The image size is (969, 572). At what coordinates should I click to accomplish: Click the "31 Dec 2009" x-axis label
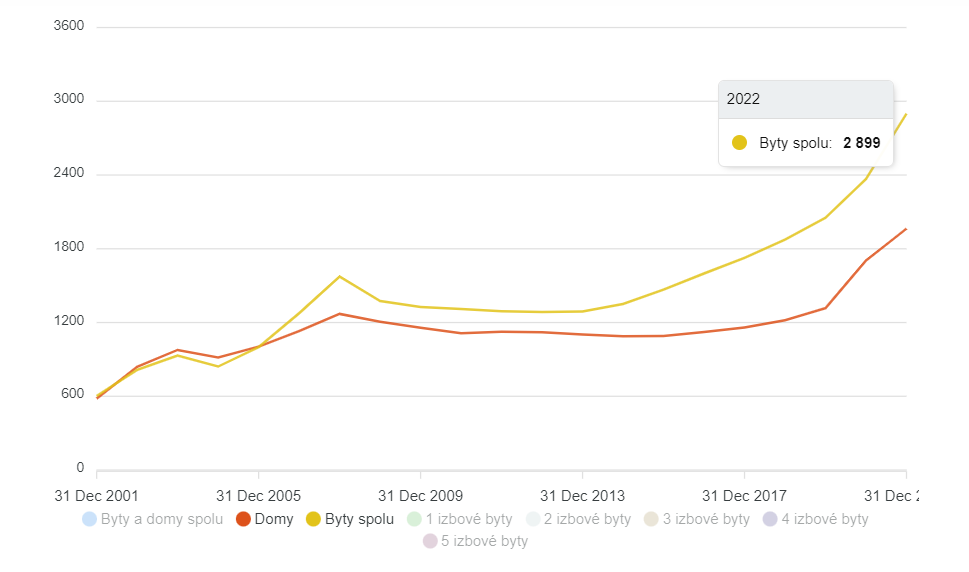[421, 495]
